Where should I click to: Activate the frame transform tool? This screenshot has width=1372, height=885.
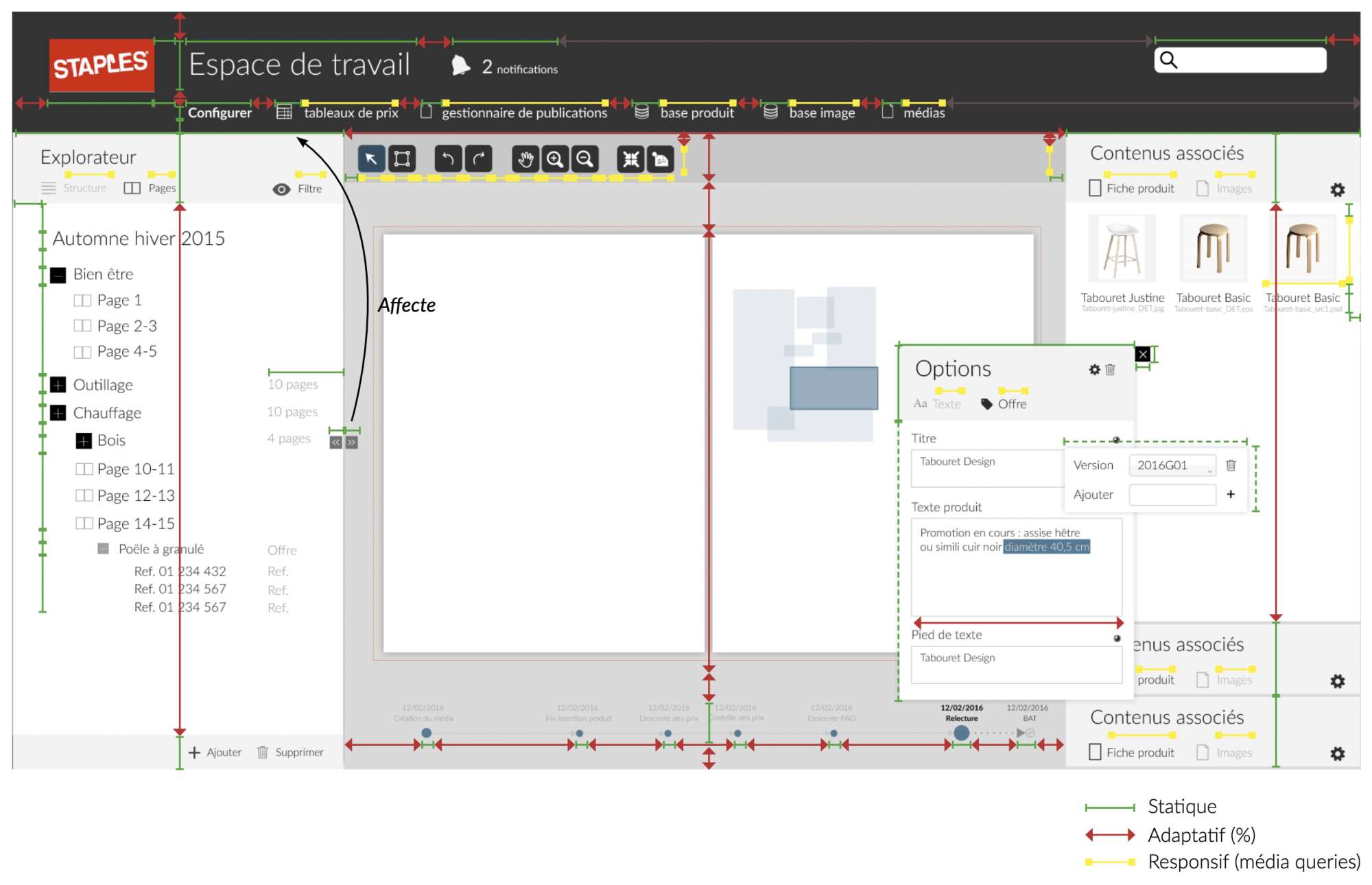[402, 159]
